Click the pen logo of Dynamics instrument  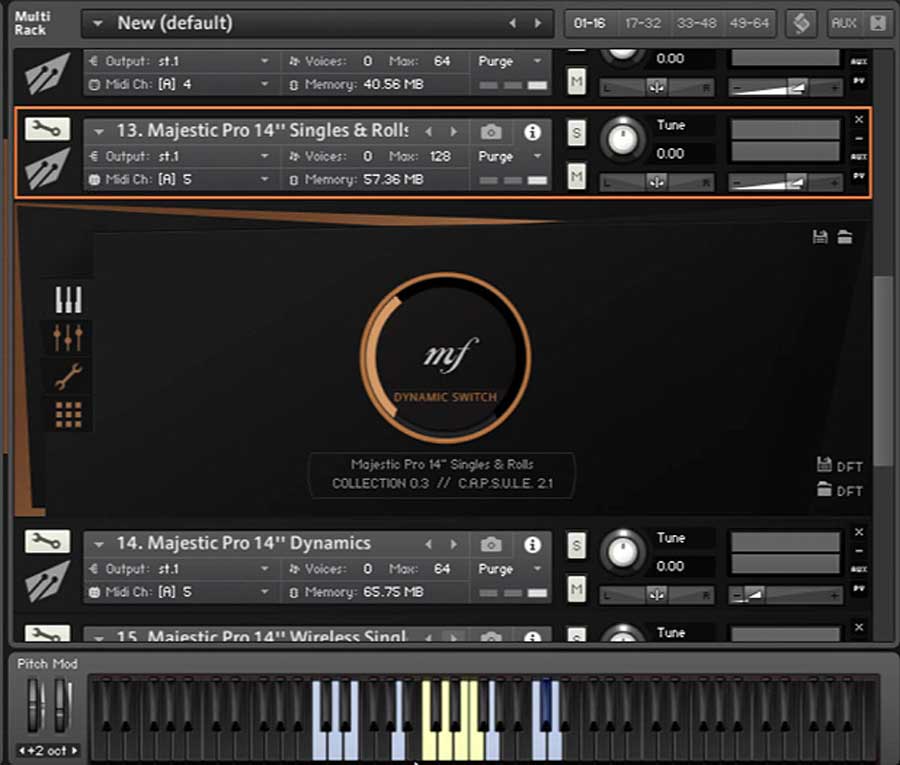click(48, 581)
